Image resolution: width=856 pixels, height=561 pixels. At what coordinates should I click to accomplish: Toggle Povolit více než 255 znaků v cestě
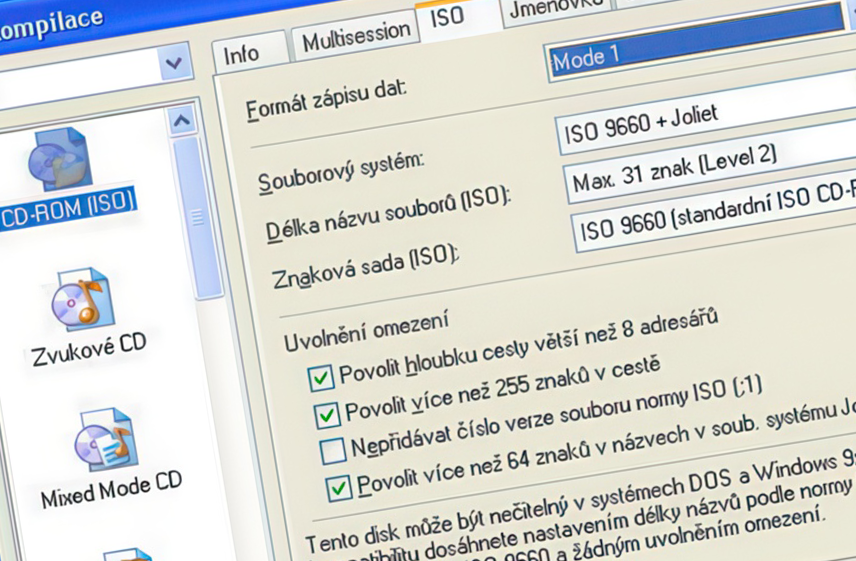[328, 415]
